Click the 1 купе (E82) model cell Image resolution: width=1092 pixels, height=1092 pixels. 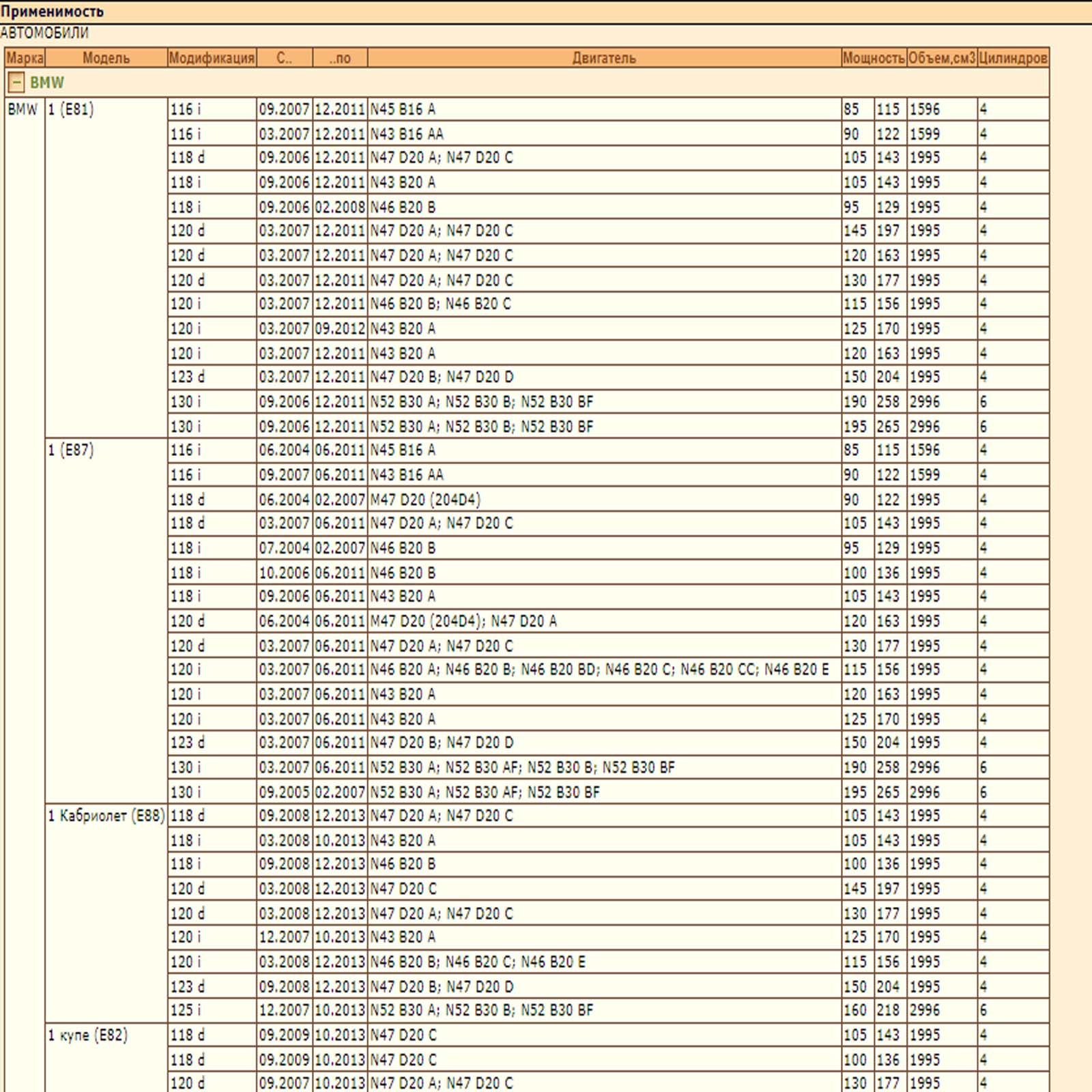coord(87,1035)
